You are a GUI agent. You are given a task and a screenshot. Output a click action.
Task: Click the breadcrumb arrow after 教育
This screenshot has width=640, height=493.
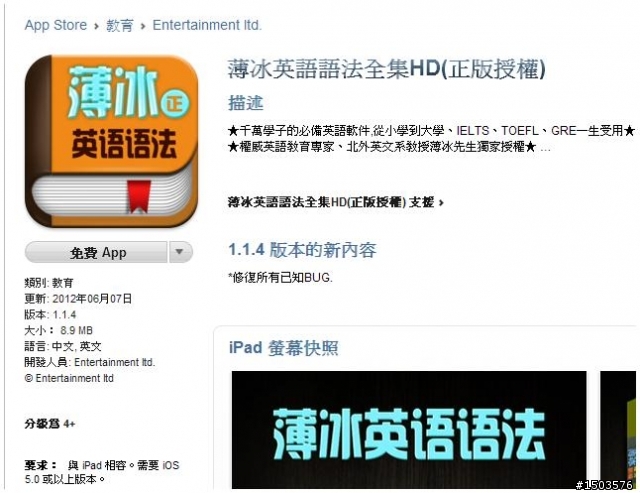click(143, 27)
